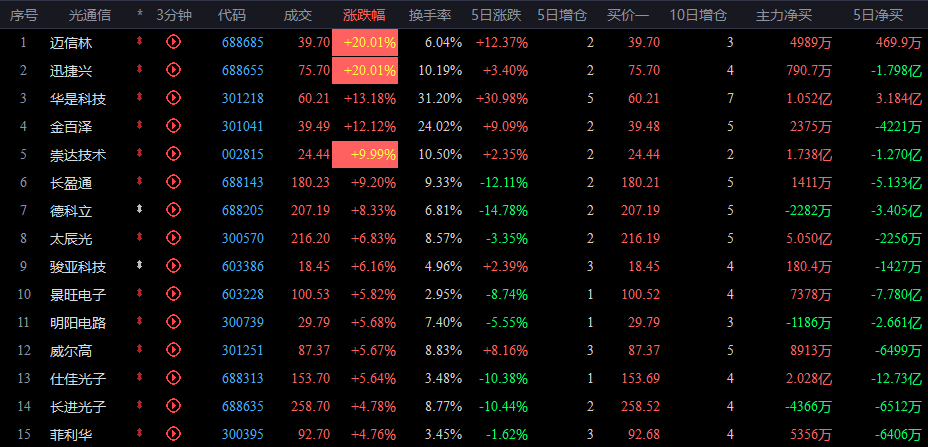Click the 258.70 price cell
Viewport: 928px width, 447px height.
coord(311,407)
